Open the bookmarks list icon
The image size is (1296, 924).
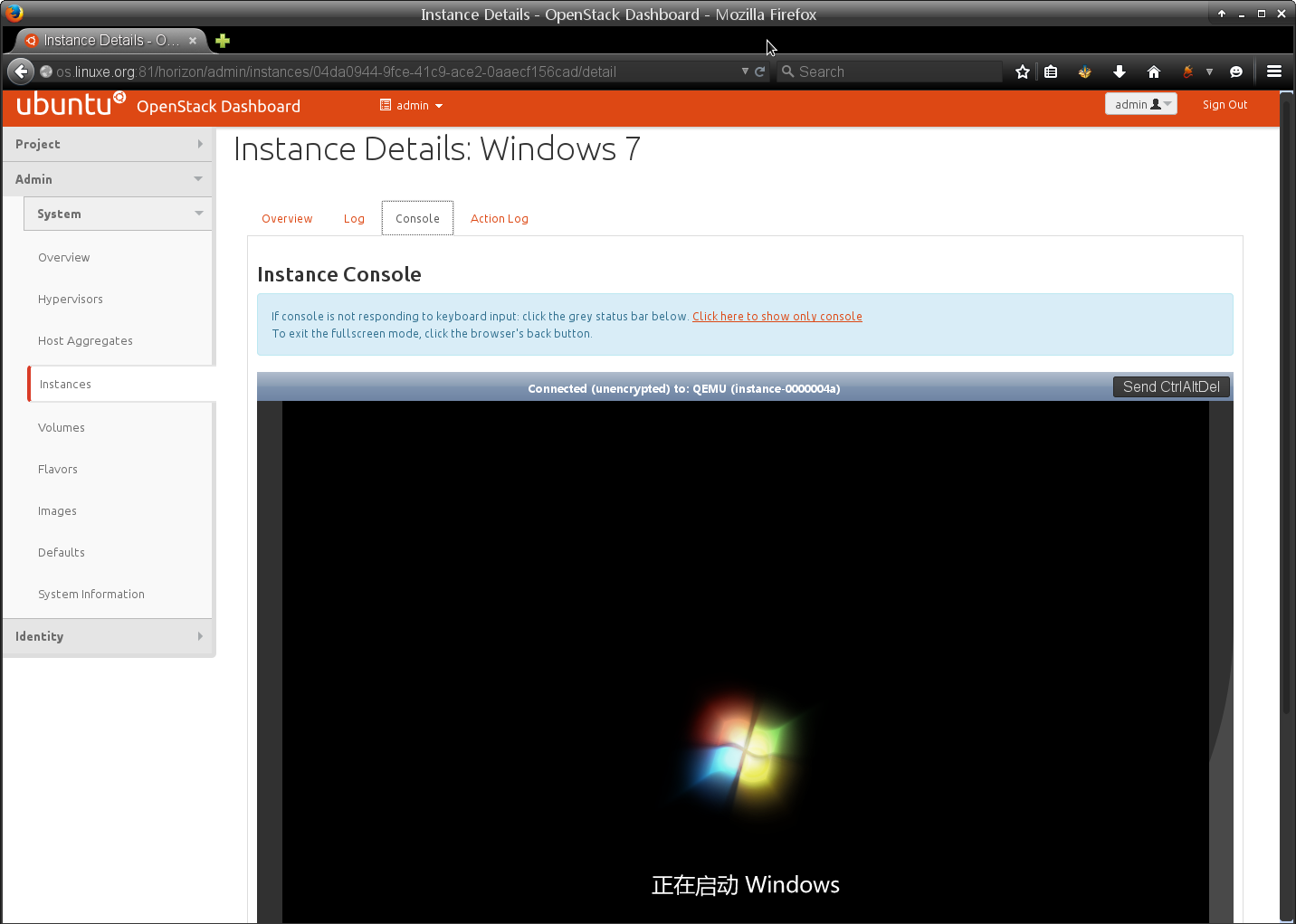click(1051, 71)
